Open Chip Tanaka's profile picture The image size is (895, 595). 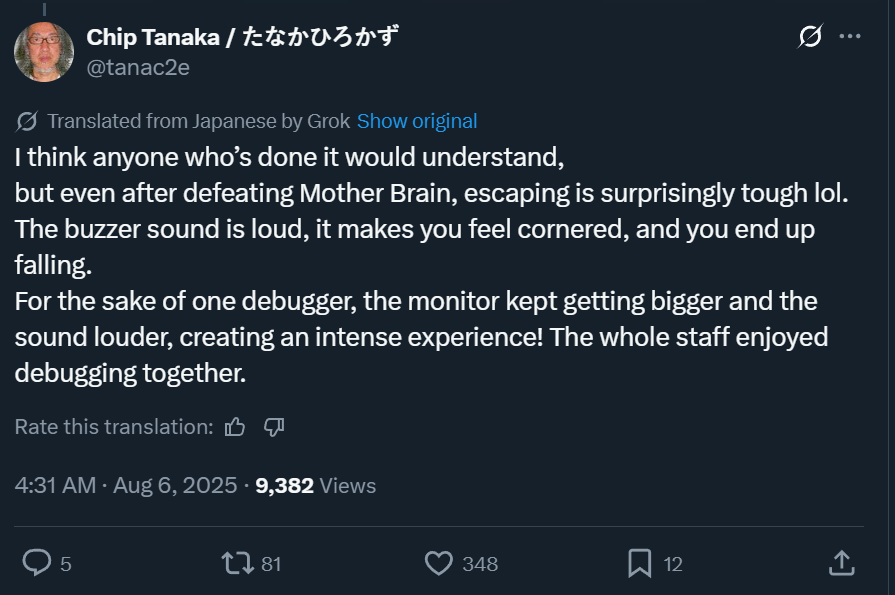tap(44, 52)
